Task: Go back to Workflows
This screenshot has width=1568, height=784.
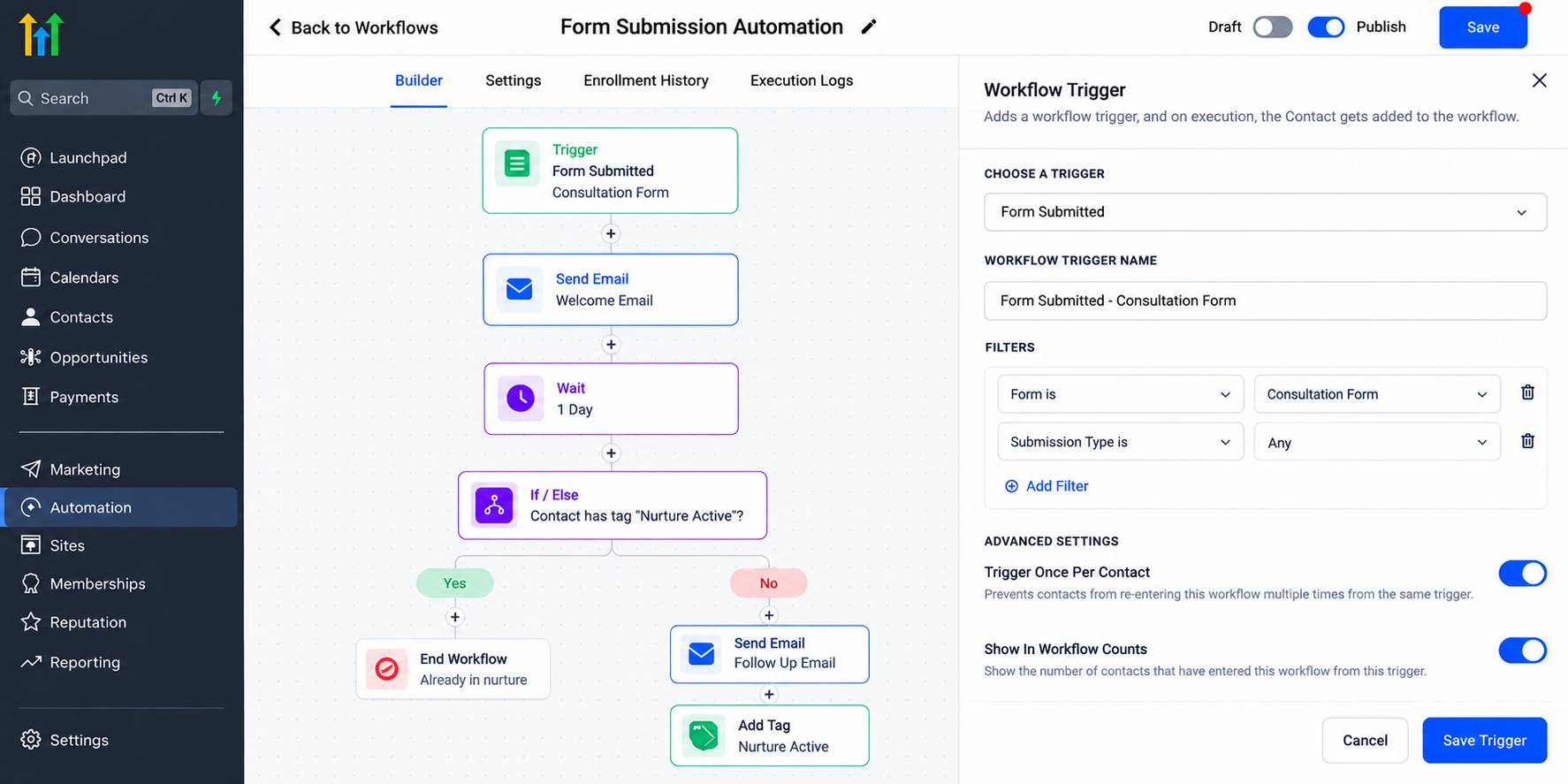Action: point(354,27)
